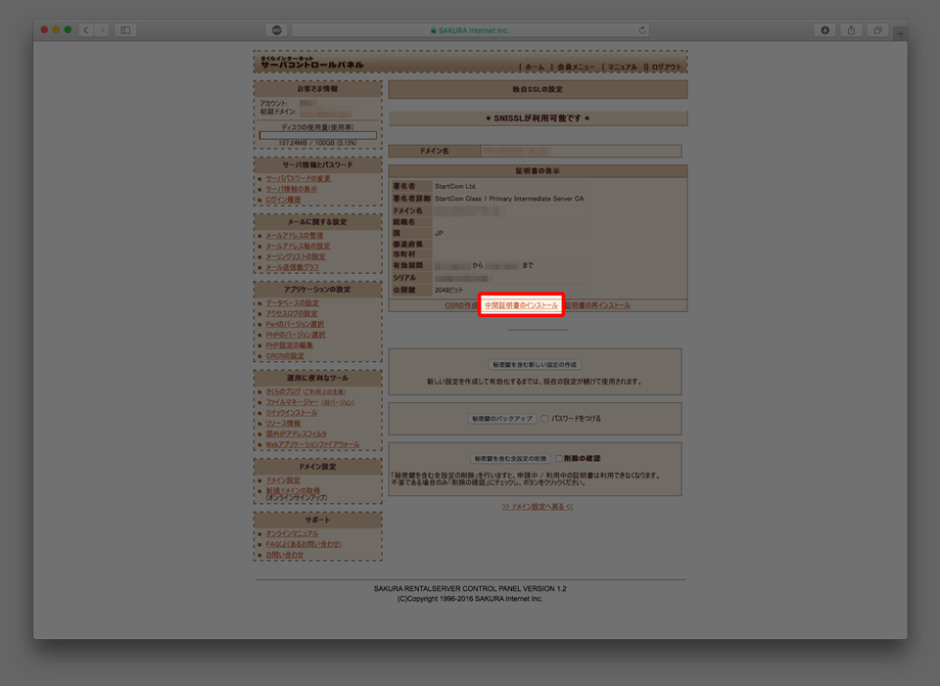Follow the ドメイン設定へ戻る link

point(537,506)
